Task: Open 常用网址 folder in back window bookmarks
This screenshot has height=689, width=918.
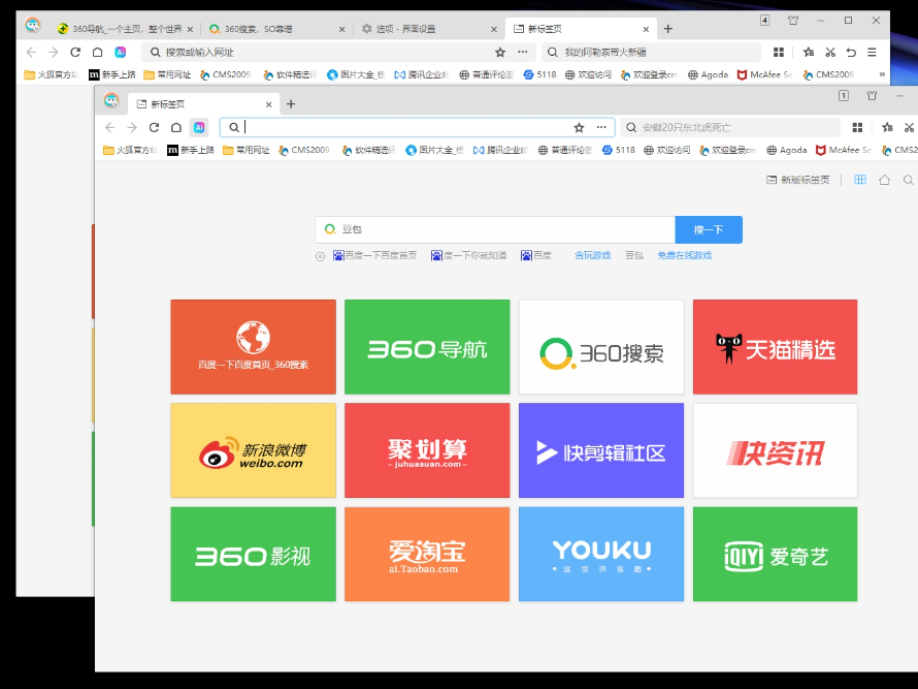Action: pyautogui.click(x=167, y=74)
